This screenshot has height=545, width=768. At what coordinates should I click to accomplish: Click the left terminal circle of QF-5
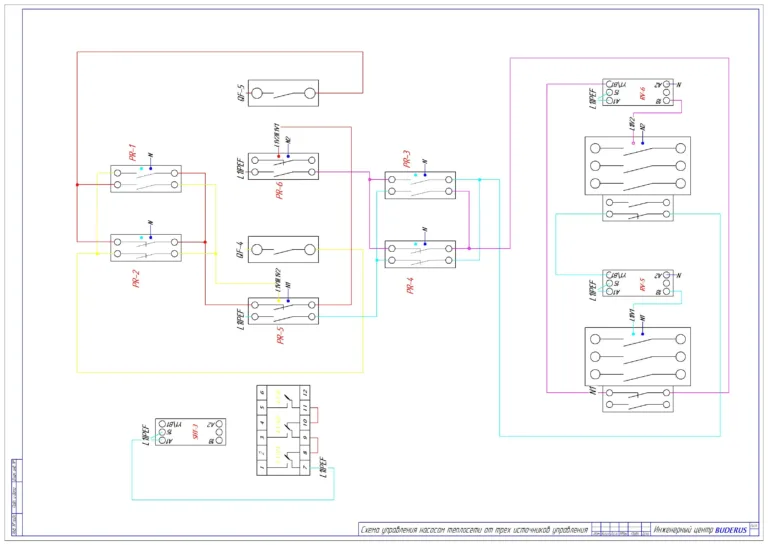click(257, 93)
